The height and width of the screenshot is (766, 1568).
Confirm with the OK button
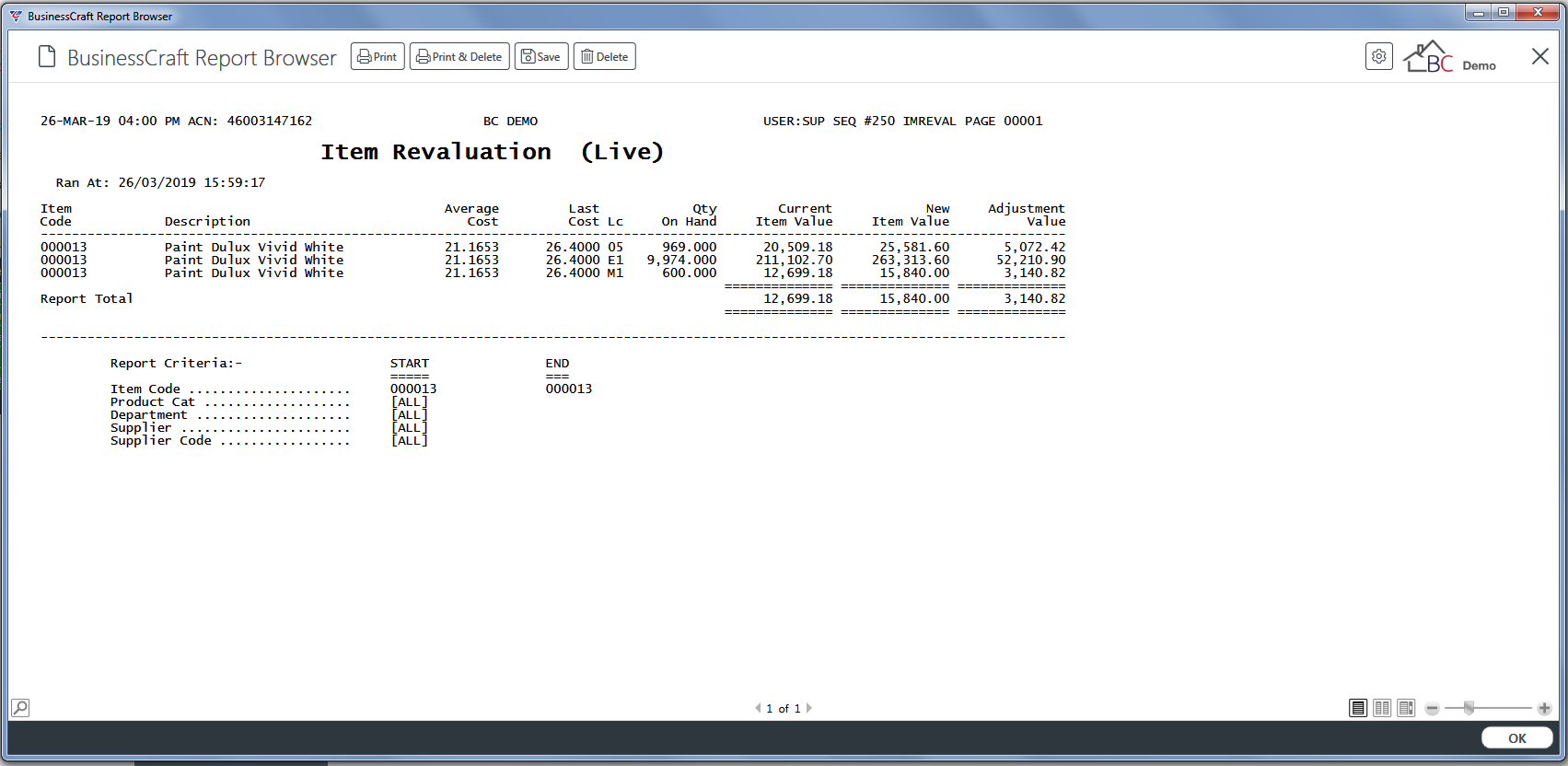tap(1517, 738)
